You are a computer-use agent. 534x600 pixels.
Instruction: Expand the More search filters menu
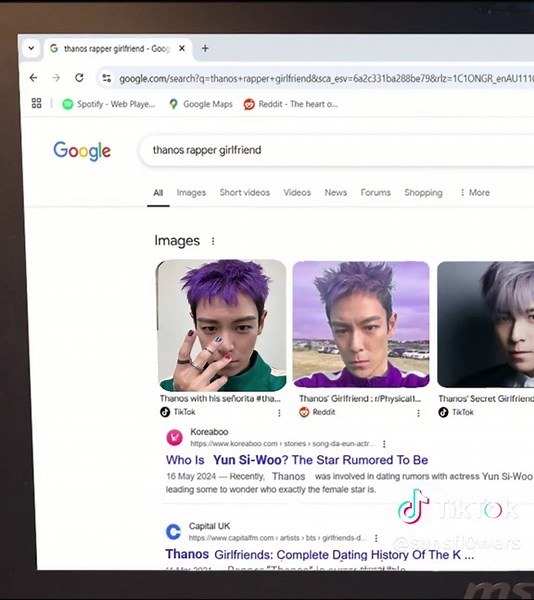[475, 192]
